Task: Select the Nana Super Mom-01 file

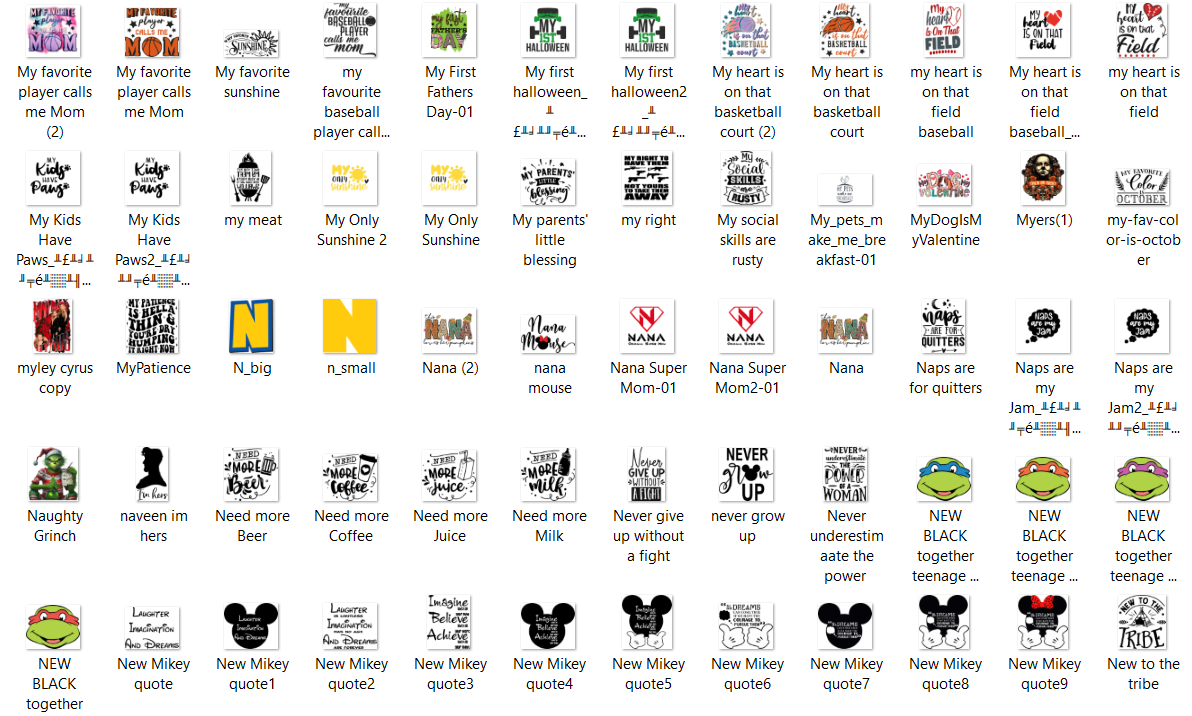Action: tap(647, 326)
